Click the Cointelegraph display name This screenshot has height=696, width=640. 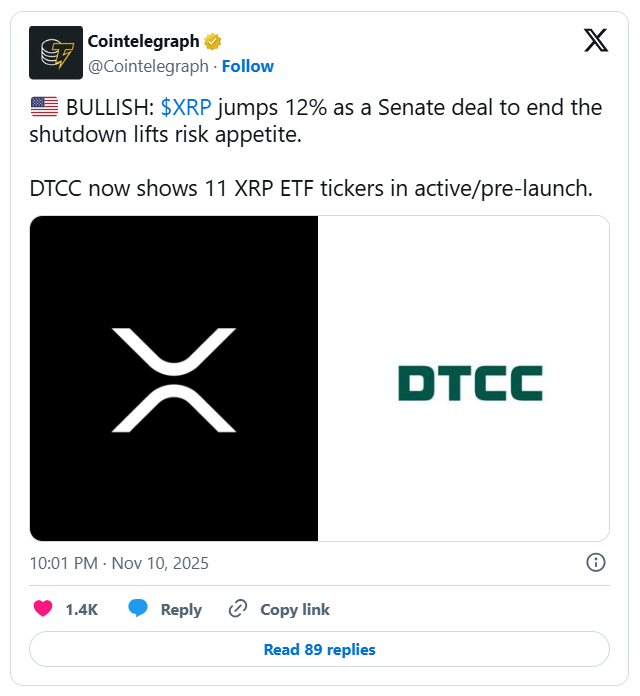tap(143, 41)
